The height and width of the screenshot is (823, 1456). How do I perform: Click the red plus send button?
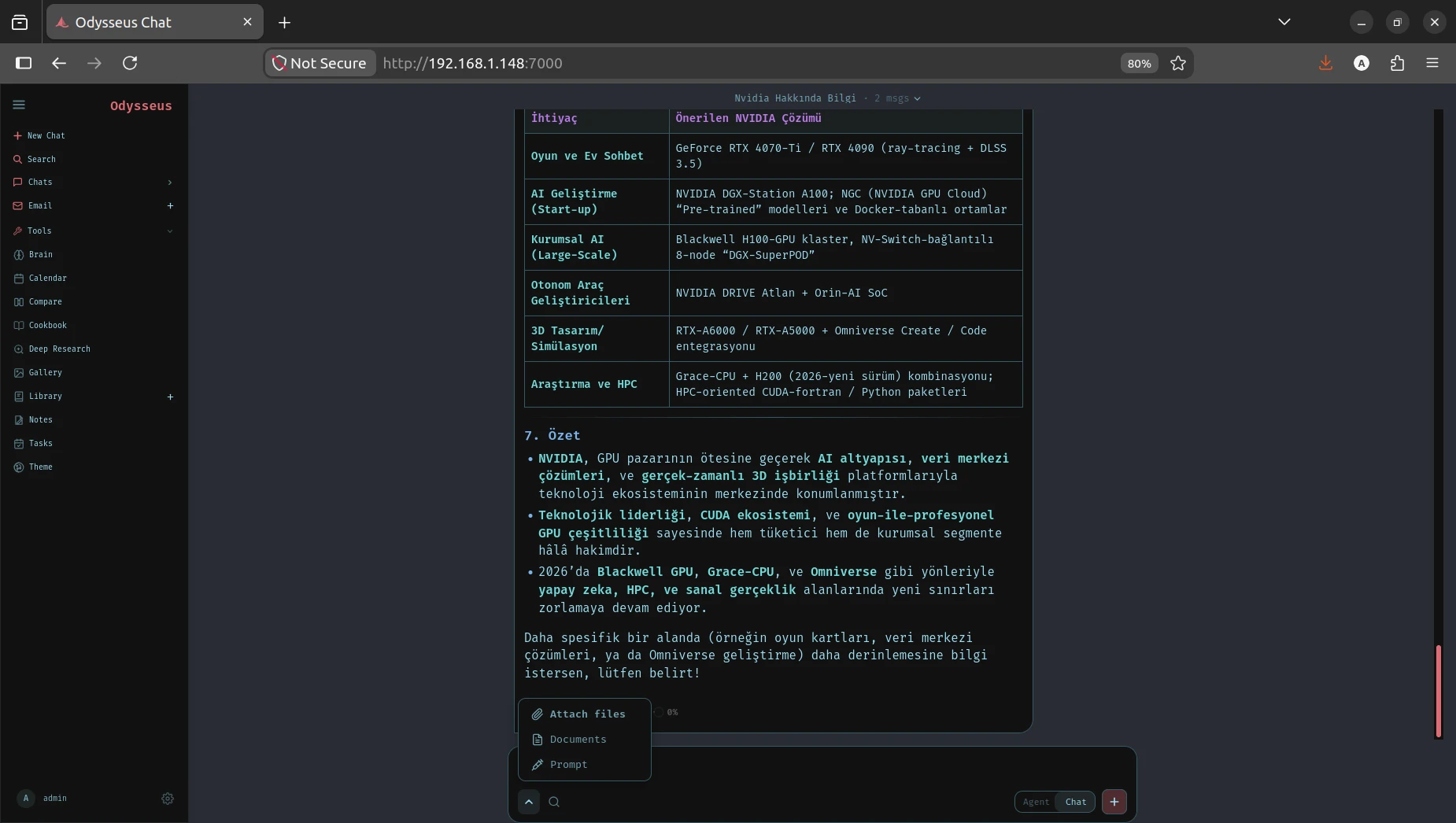tap(1114, 802)
